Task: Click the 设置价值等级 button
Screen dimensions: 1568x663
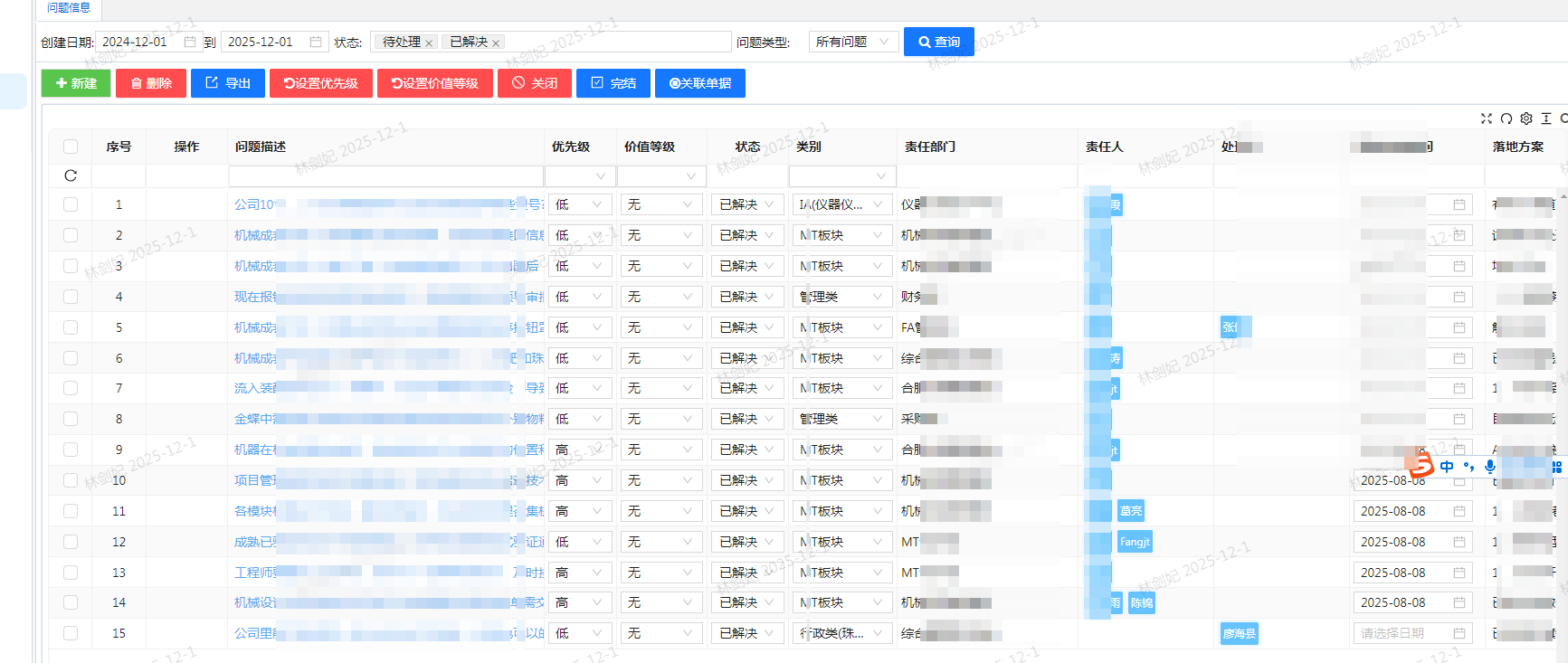Action: coord(435,83)
